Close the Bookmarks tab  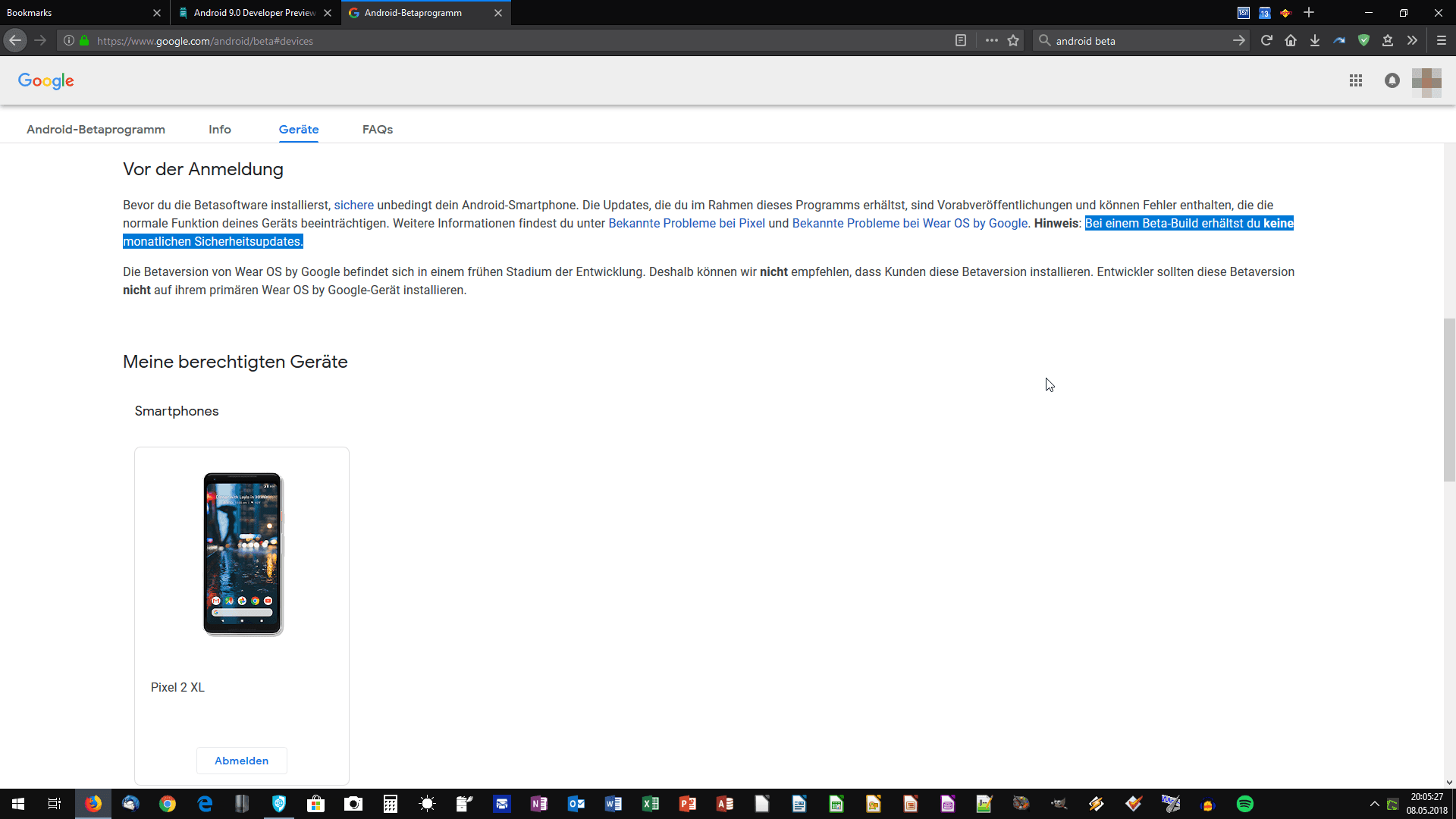click(x=157, y=13)
